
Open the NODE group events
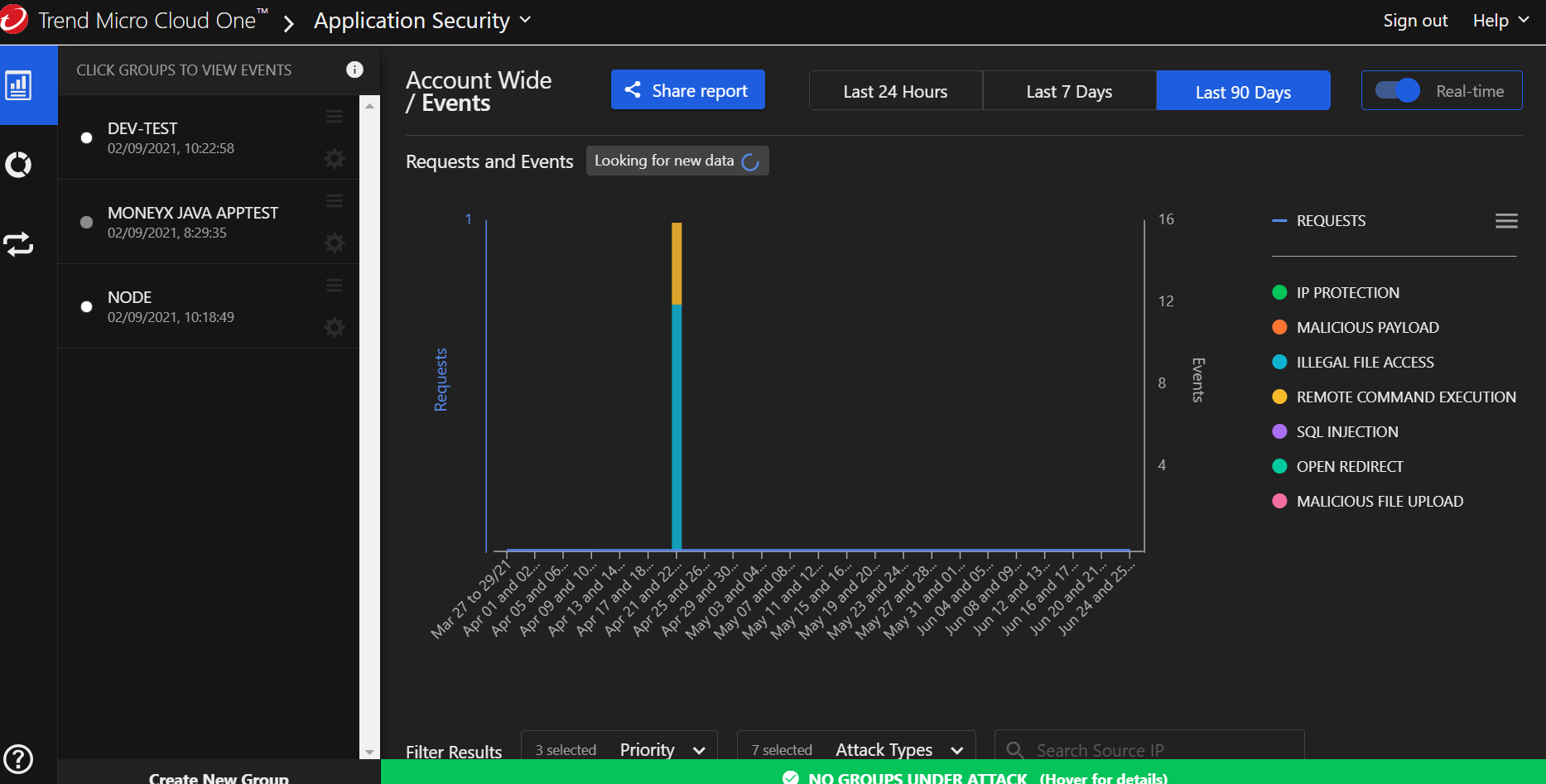pos(208,306)
